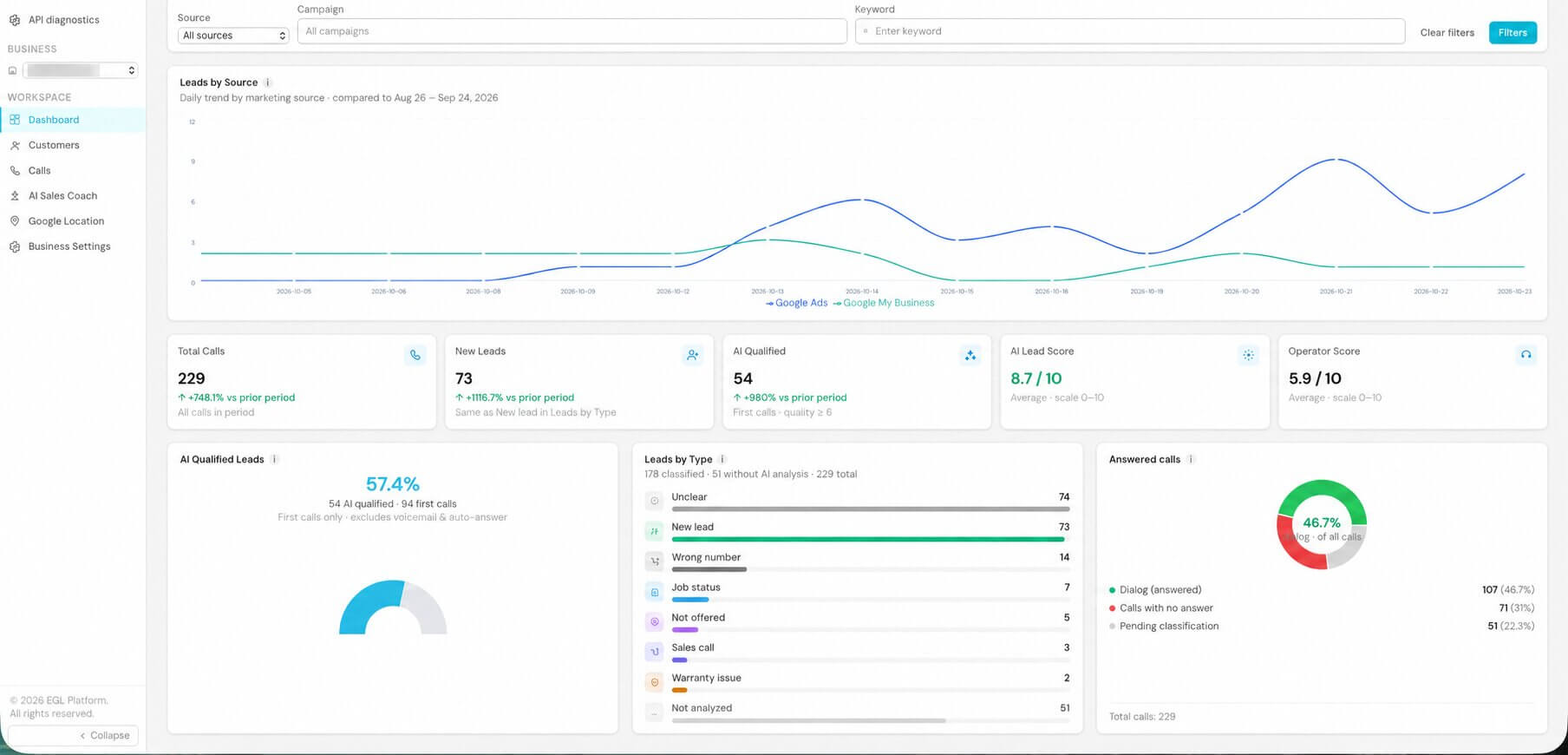
Task: Clear all filters
Action: click(x=1447, y=33)
